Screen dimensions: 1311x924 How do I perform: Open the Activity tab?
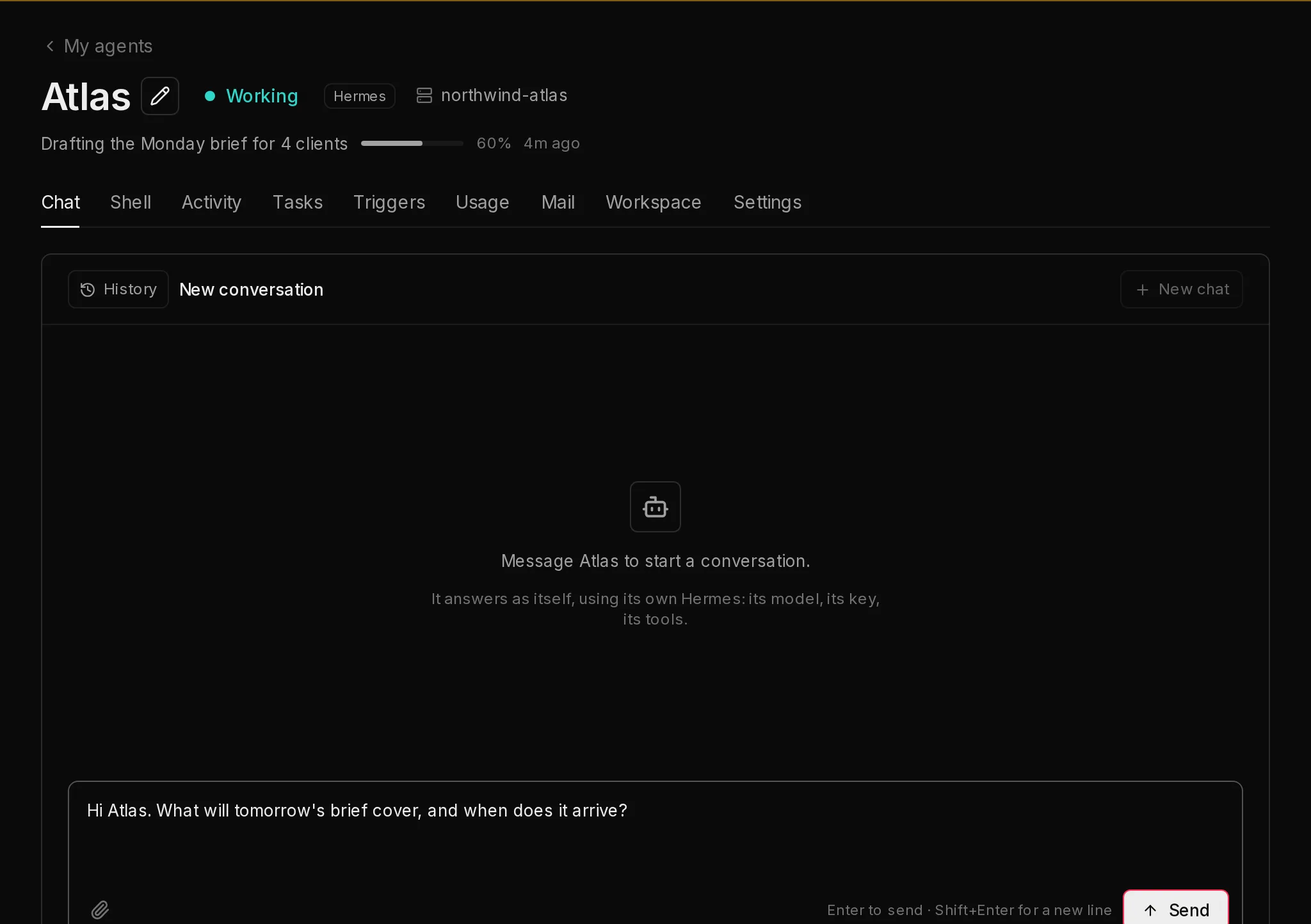pos(211,202)
